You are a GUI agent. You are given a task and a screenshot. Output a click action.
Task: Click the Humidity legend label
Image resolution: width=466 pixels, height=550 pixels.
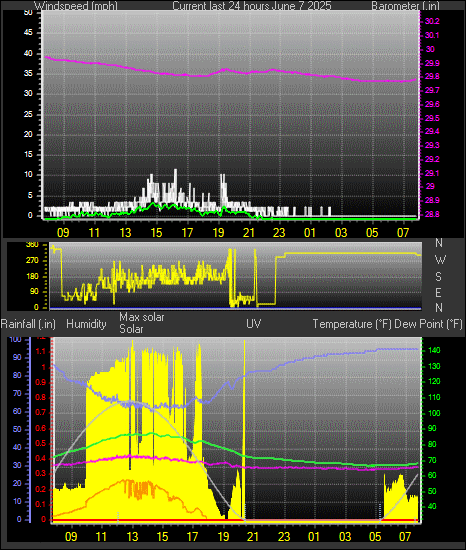tap(86, 324)
